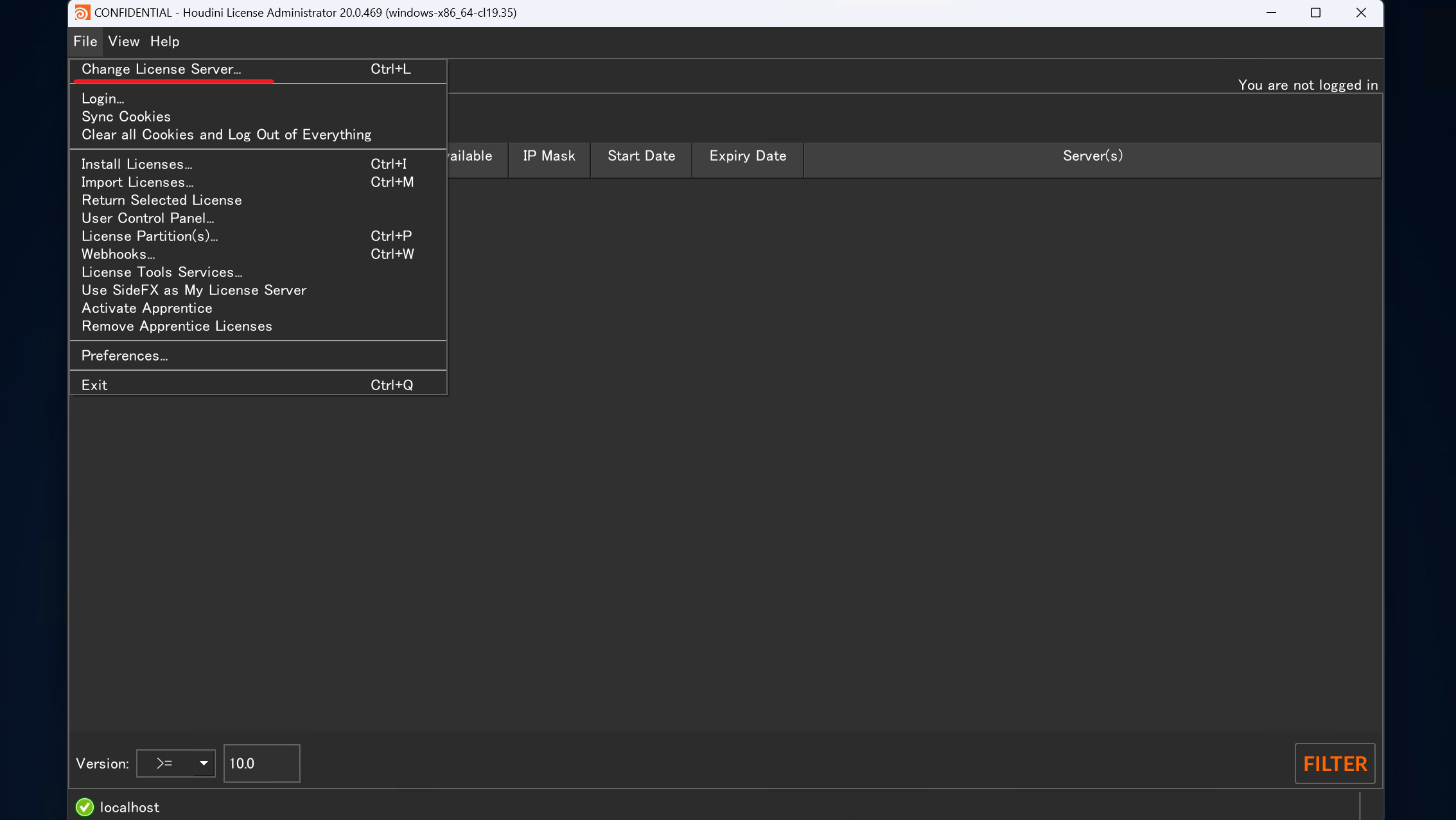This screenshot has width=1456, height=820.
Task: Click the FILTER button
Action: point(1335,763)
